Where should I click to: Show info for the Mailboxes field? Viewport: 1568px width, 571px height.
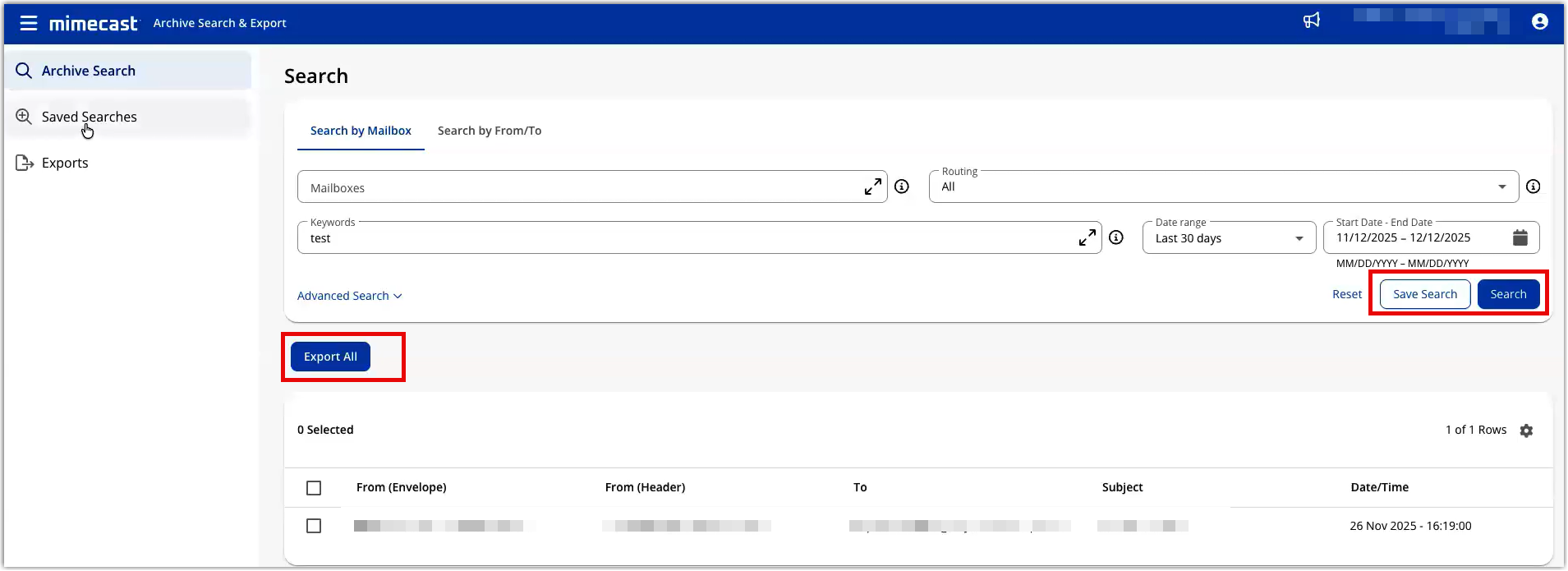[902, 186]
